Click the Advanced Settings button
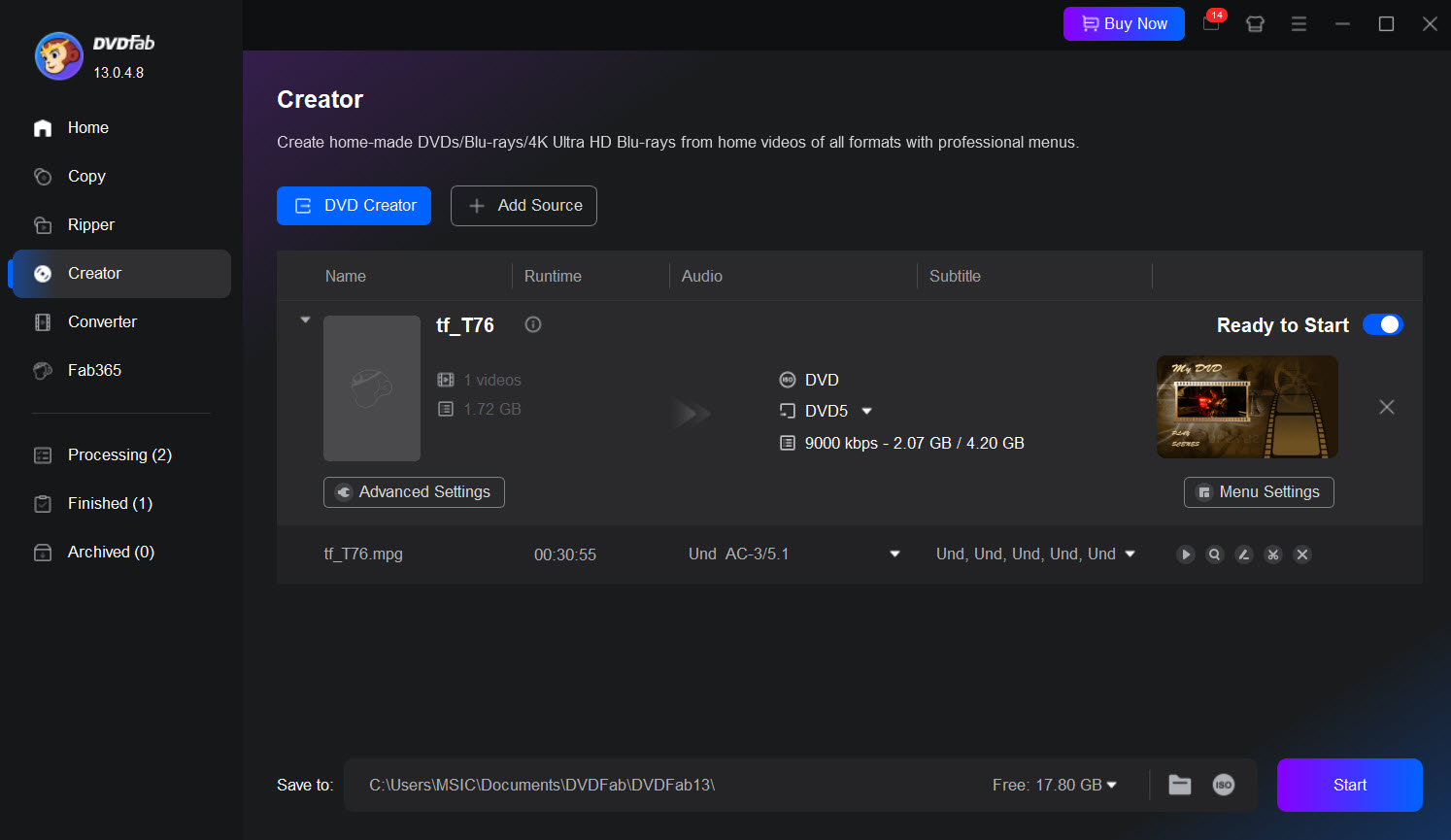 (414, 492)
